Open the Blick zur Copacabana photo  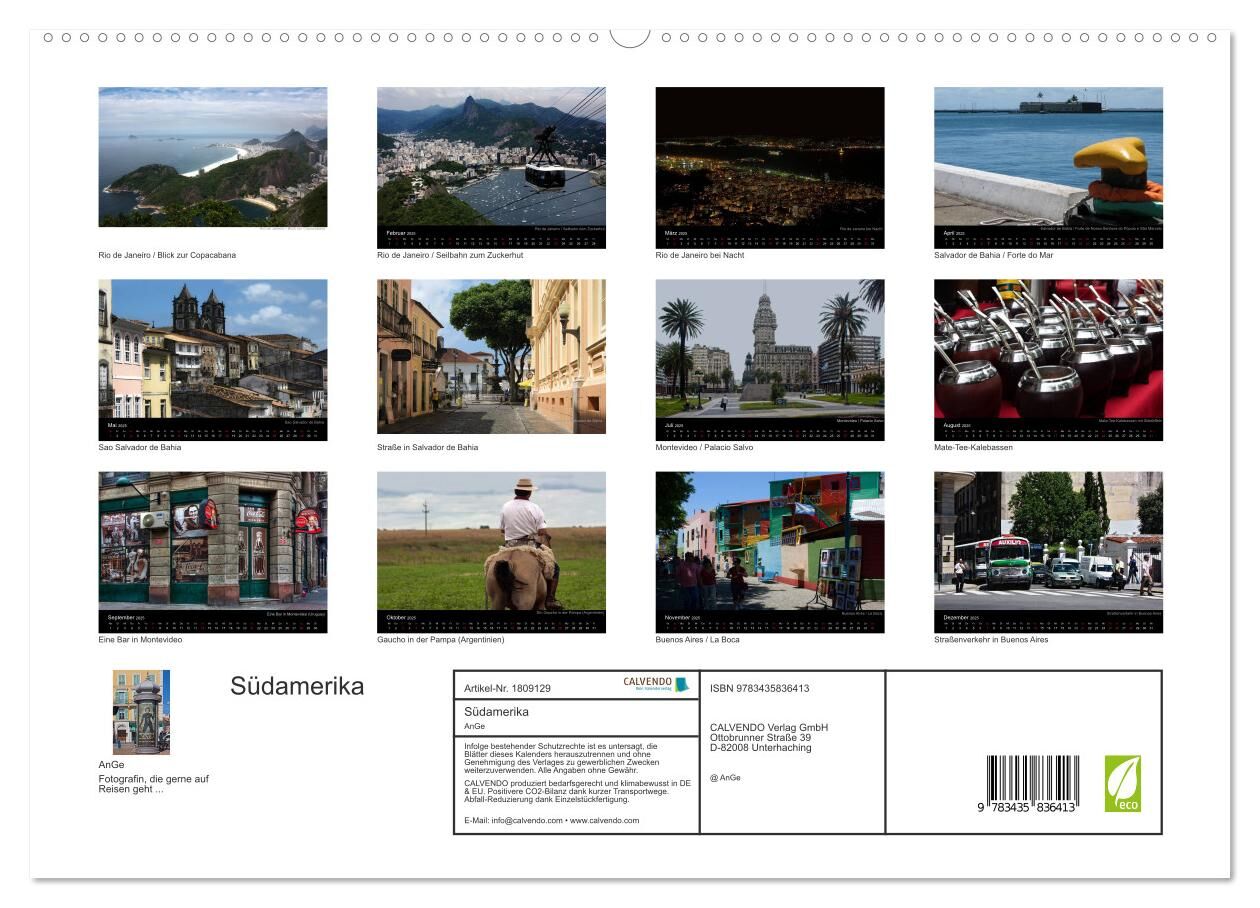(212, 157)
